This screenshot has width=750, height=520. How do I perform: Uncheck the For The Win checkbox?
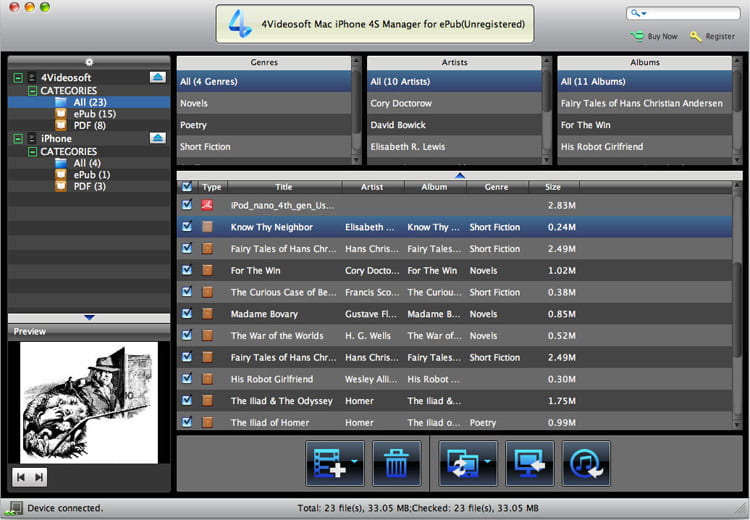187,270
